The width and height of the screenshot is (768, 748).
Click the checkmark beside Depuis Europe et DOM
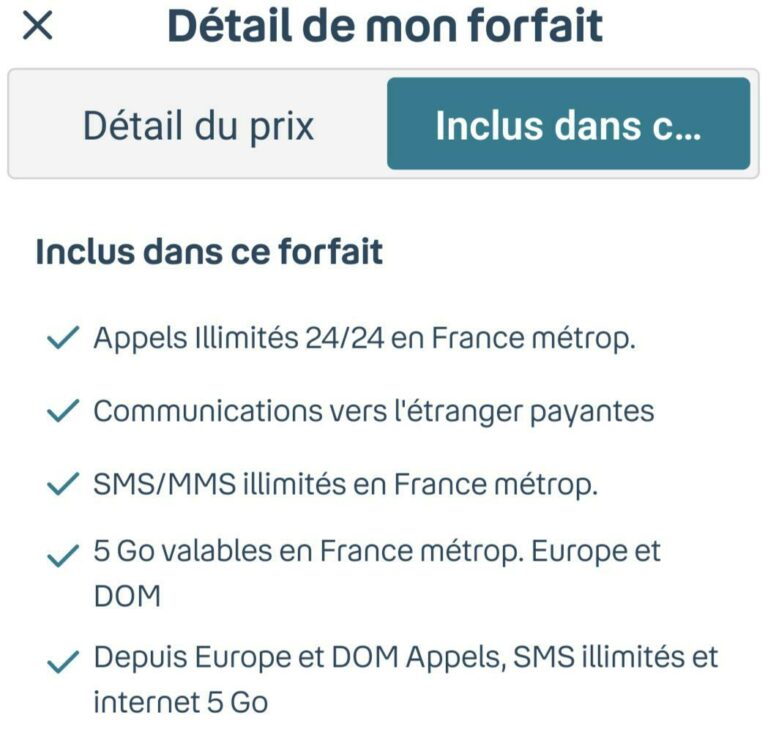[63, 662]
